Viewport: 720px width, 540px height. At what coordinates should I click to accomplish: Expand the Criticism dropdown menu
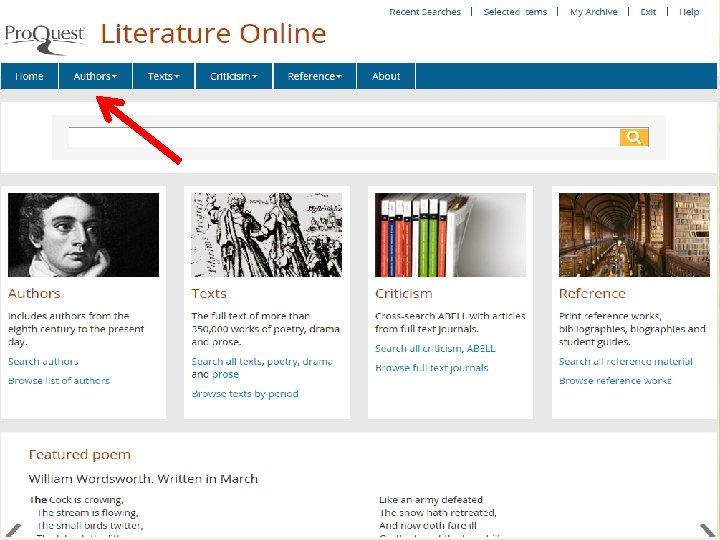point(234,76)
